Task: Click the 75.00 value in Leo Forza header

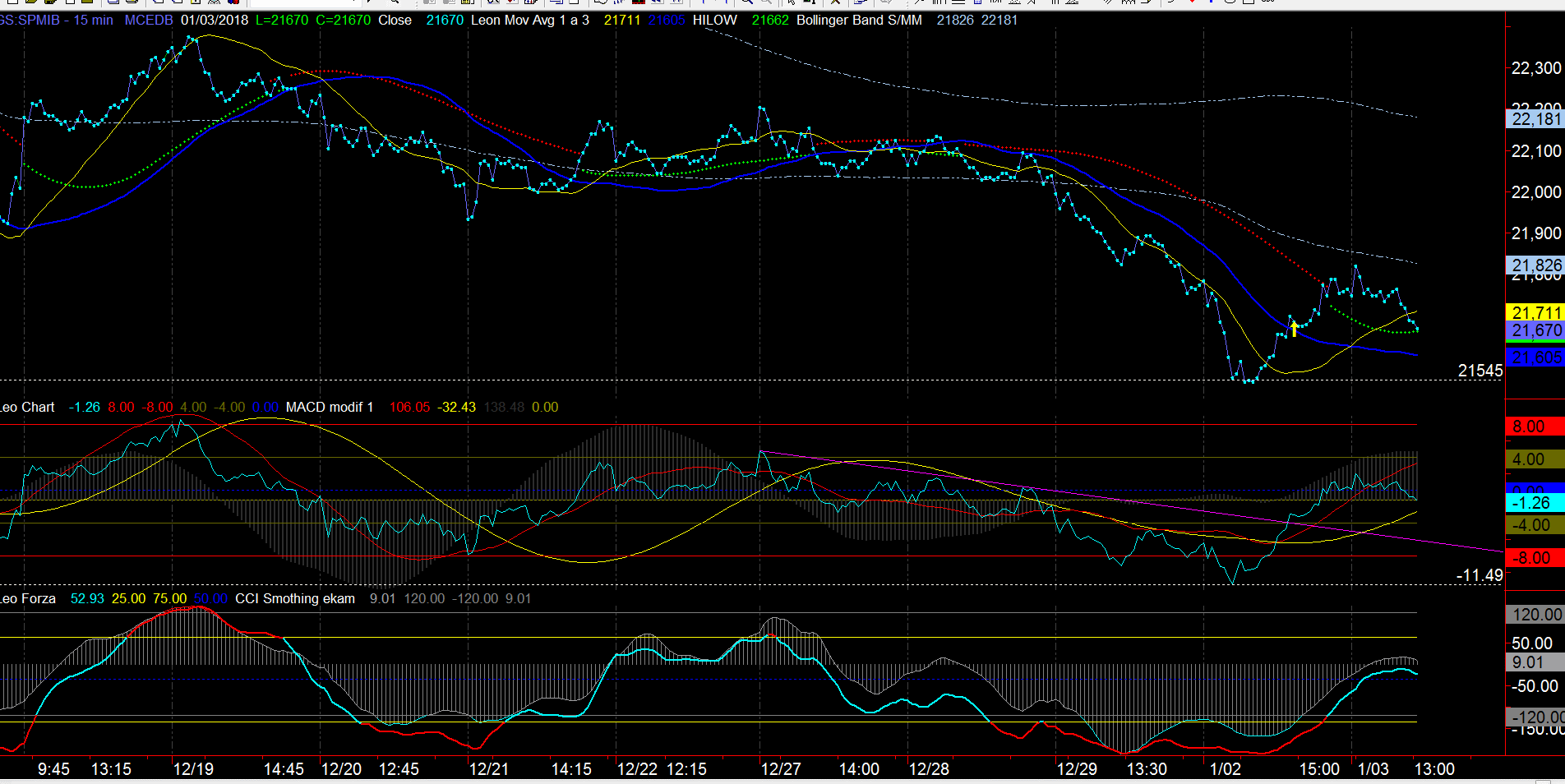Action: (x=170, y=599)
